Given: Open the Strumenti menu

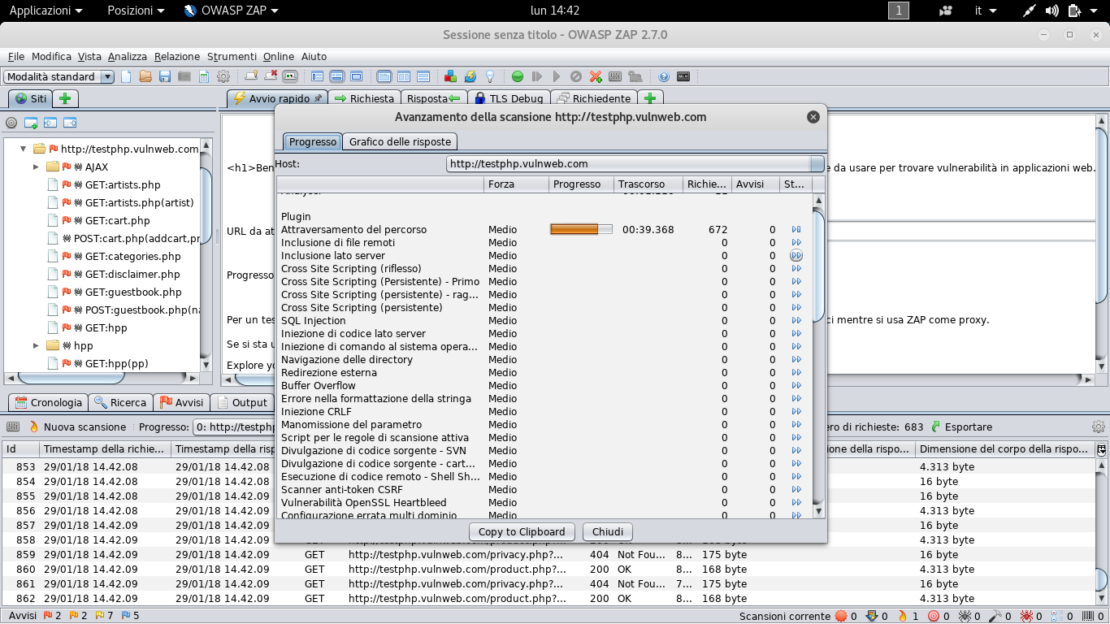Looking at the screenshot, I should point(232,57).
